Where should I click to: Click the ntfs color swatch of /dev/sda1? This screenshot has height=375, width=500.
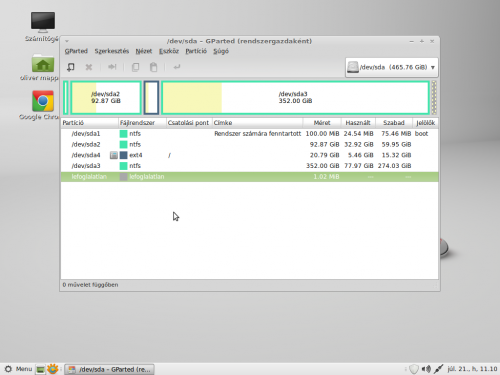coord(124,134)
